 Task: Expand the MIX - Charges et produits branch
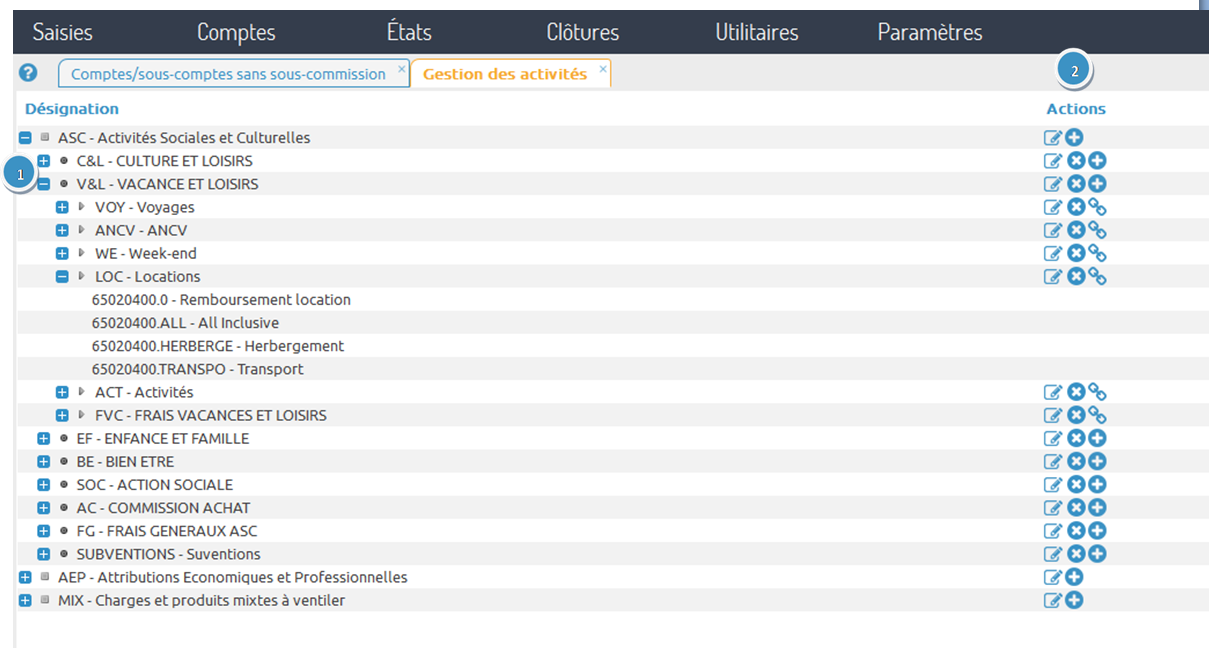point(24,599)
